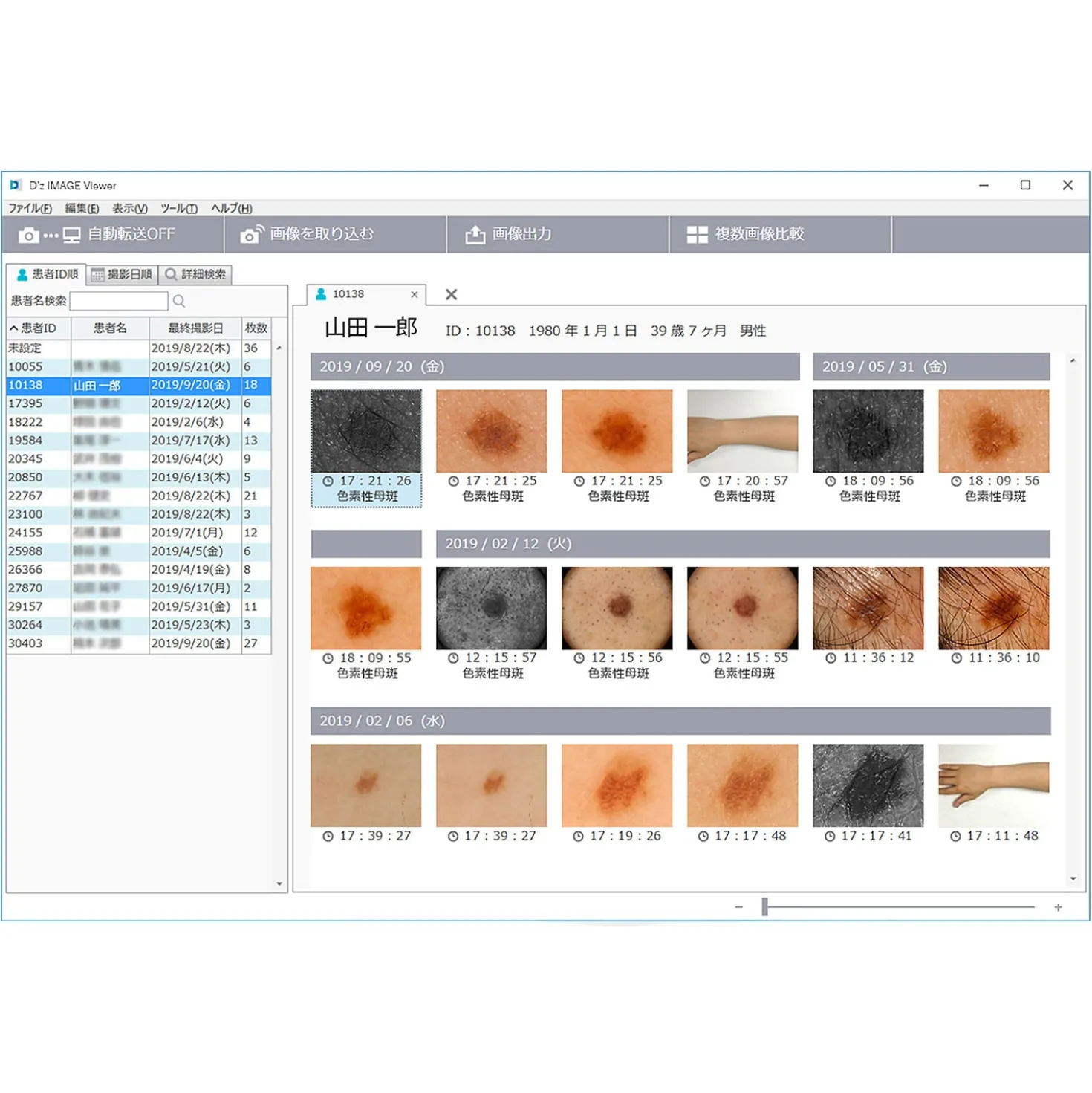This screenshot has height=1093, width=1092.
Task: Click the search magnifier next to 患者名検索
Action: 179,301
